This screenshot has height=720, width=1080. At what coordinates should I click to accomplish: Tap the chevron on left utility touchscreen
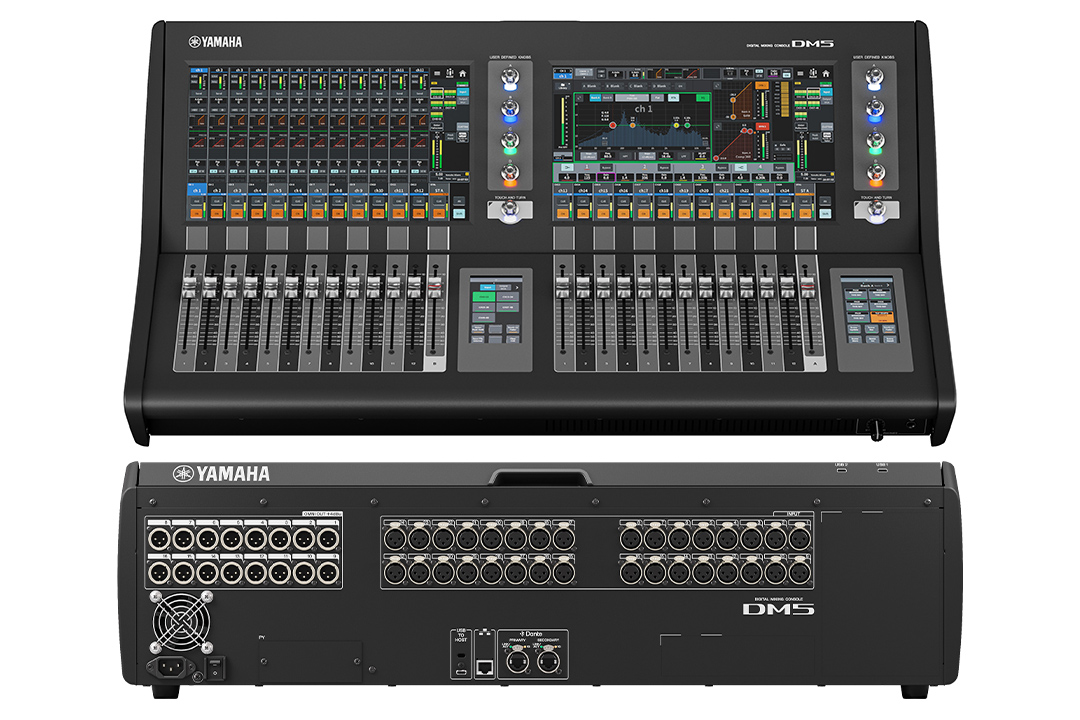[517, 287]
